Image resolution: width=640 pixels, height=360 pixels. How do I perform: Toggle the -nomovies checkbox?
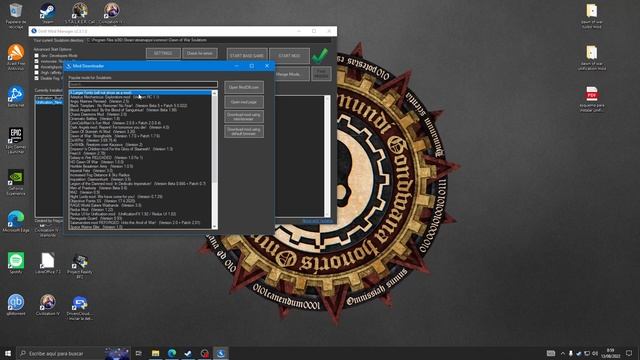tap(36, 61)
